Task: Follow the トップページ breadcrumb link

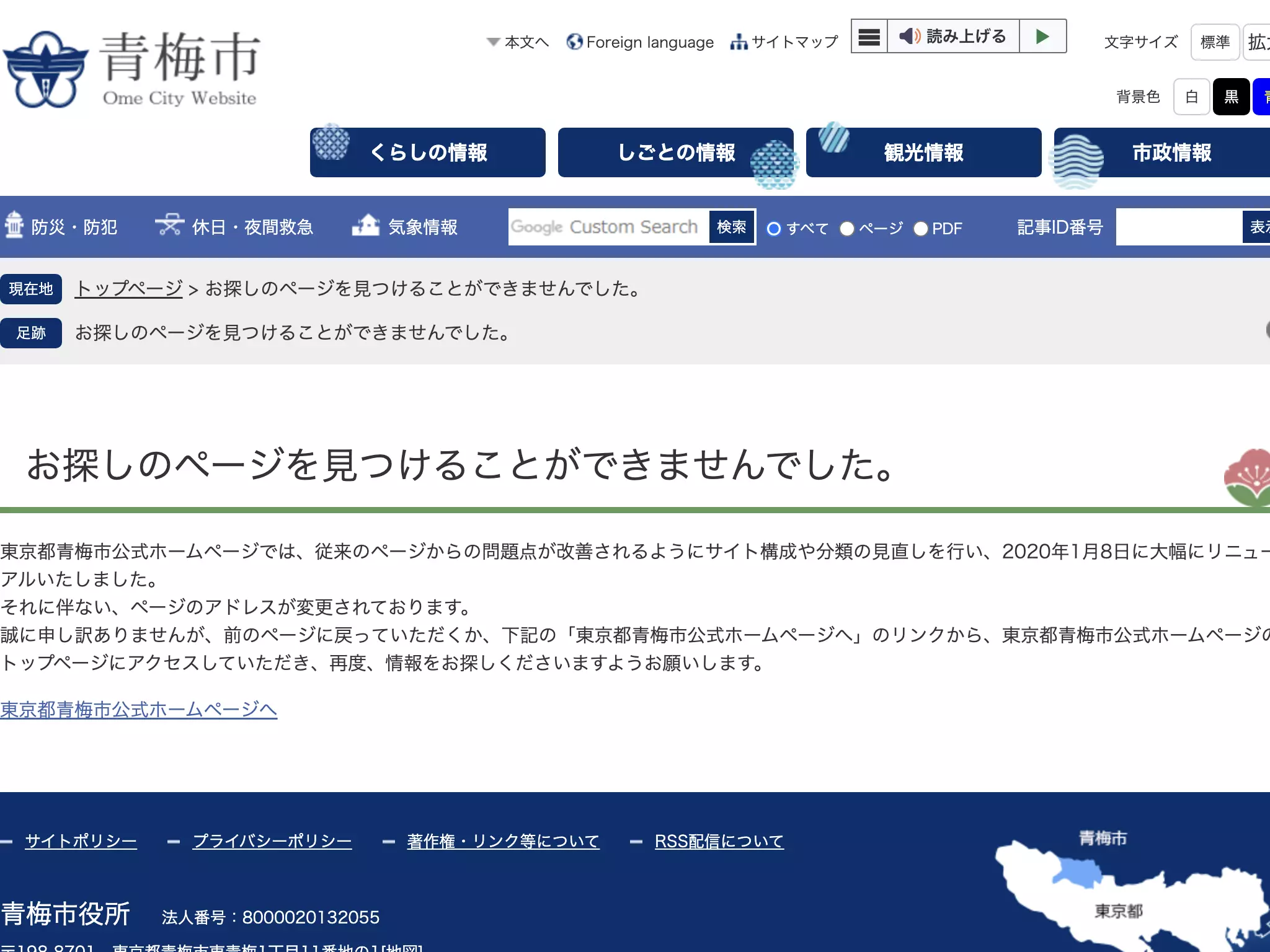Action: (x=129, y=289)
